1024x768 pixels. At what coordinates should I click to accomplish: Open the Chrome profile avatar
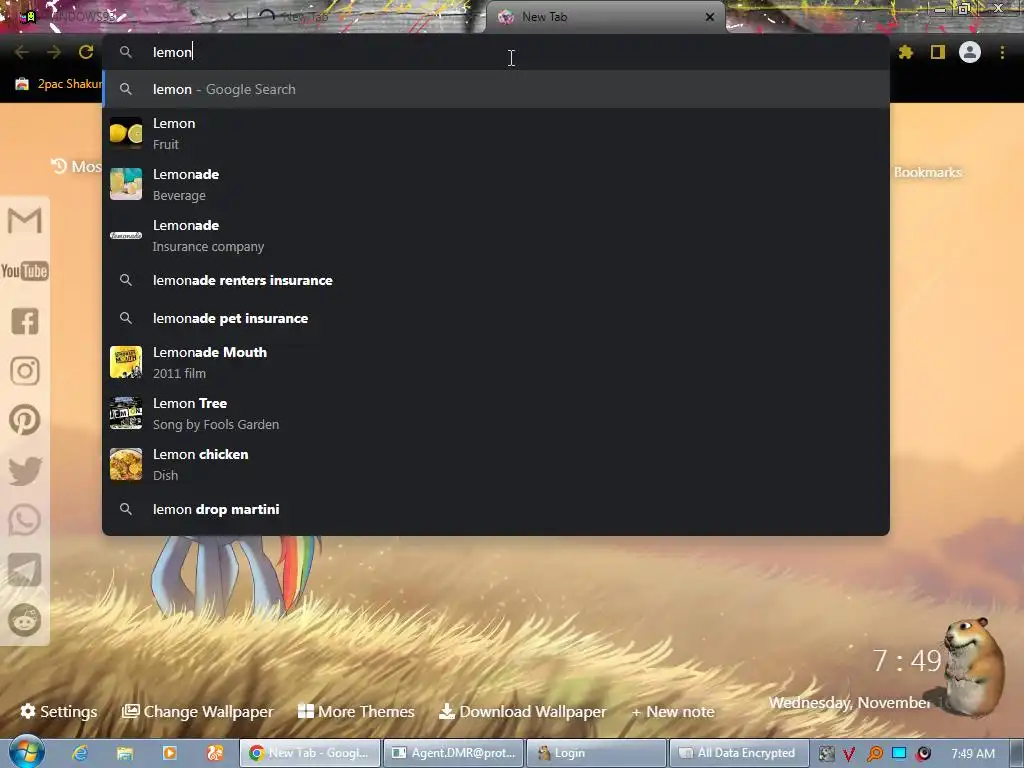click(970, 52)
